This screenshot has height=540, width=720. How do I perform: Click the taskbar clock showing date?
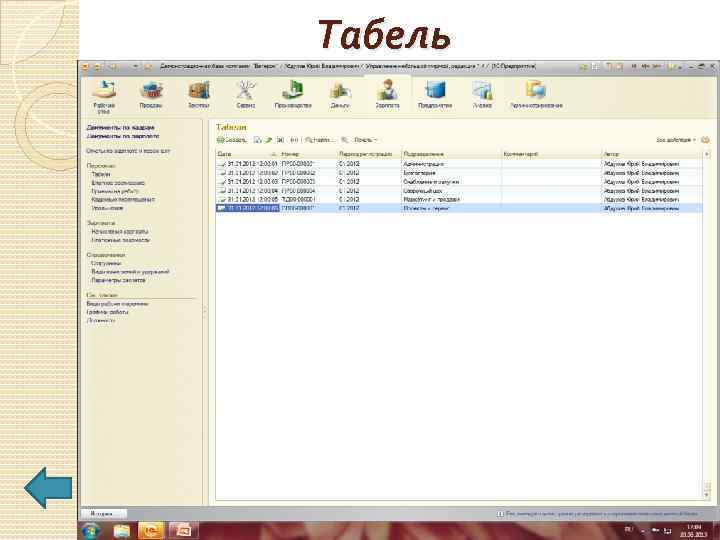pos(693,531)
